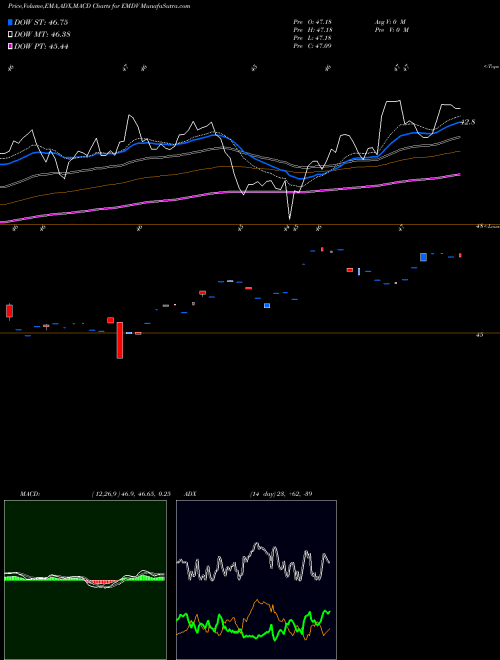
Task: Select the 'DOW ST: 46.73' legend text
Action: click(41, 22)
